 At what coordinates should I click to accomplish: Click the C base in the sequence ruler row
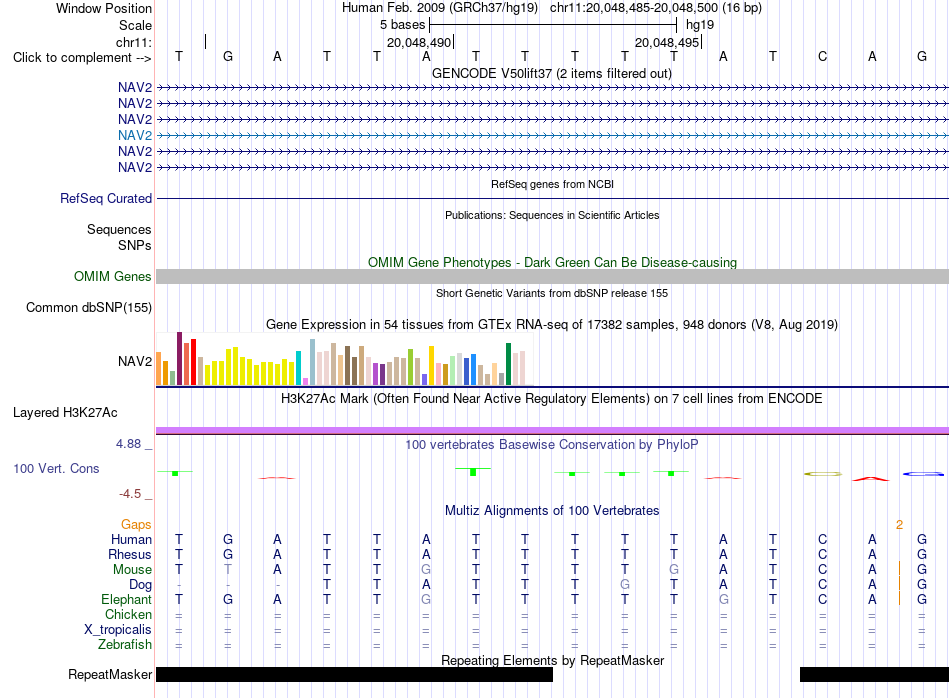(822, 56)
